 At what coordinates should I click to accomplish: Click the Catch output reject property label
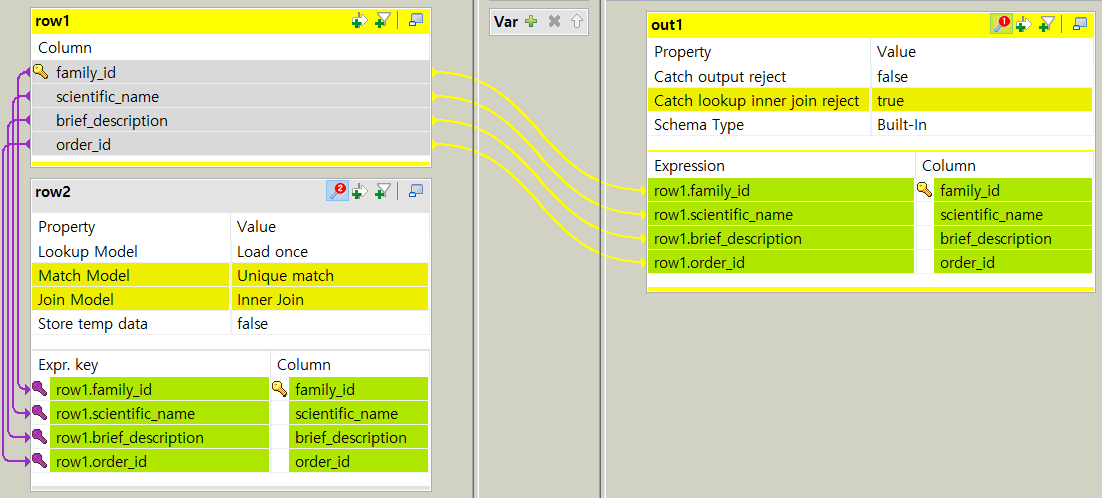(720, 77)
